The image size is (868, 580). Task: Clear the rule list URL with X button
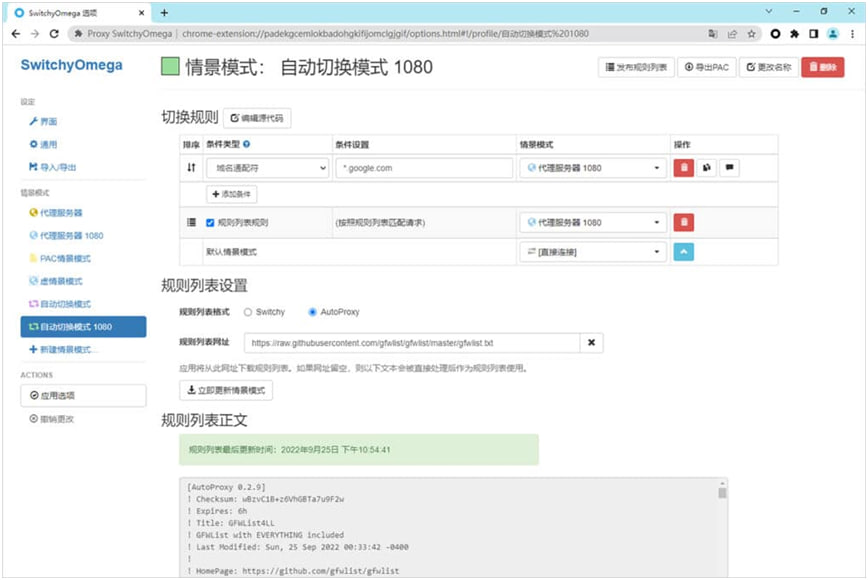(x=592, y=343)
